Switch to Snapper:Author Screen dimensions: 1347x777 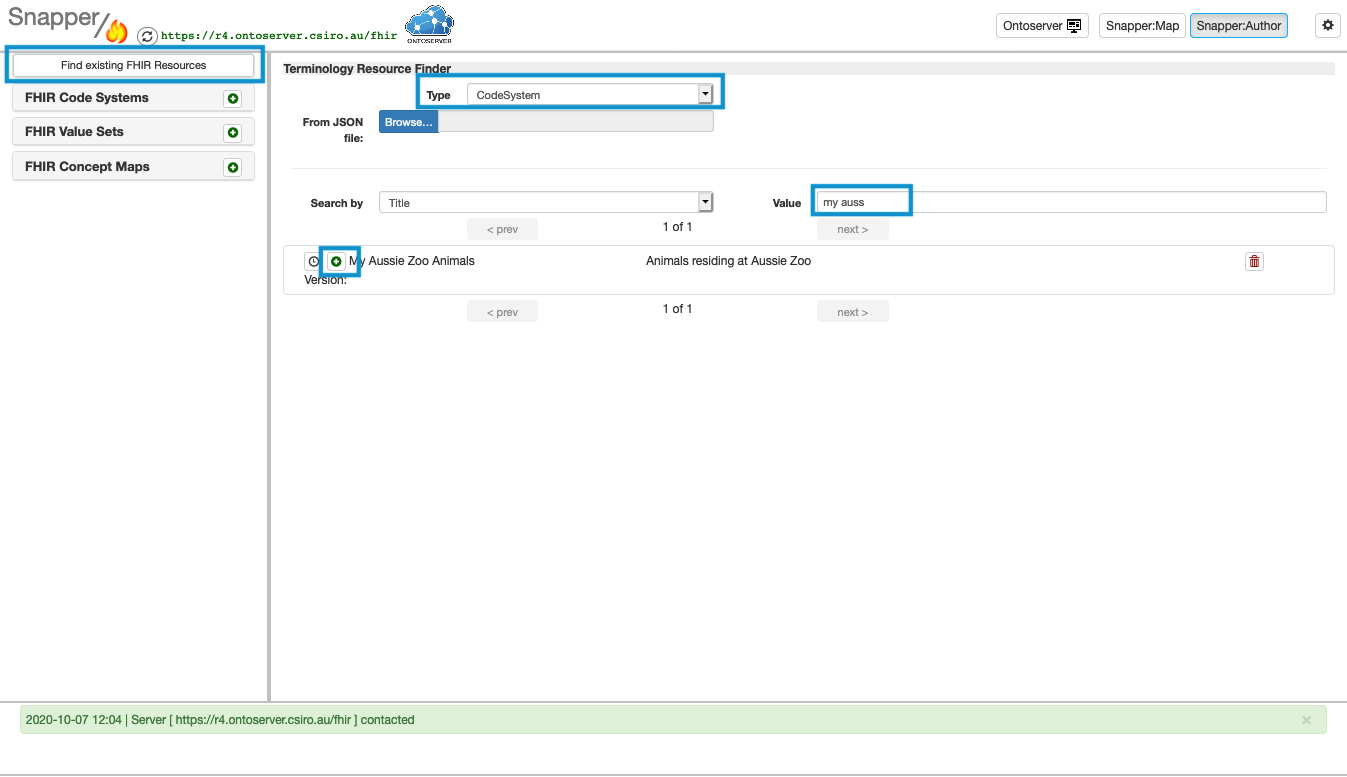(1239, 26)
